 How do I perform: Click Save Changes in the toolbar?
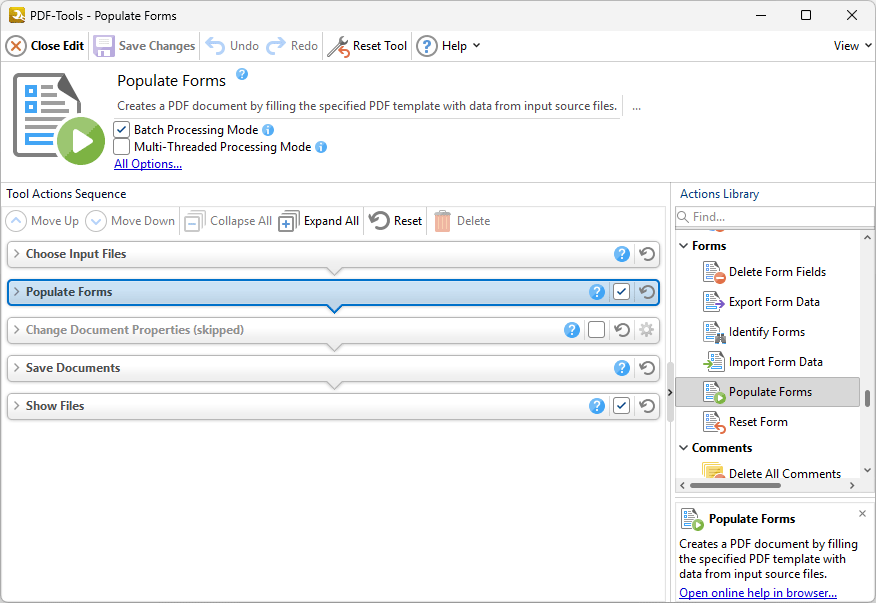144,45
